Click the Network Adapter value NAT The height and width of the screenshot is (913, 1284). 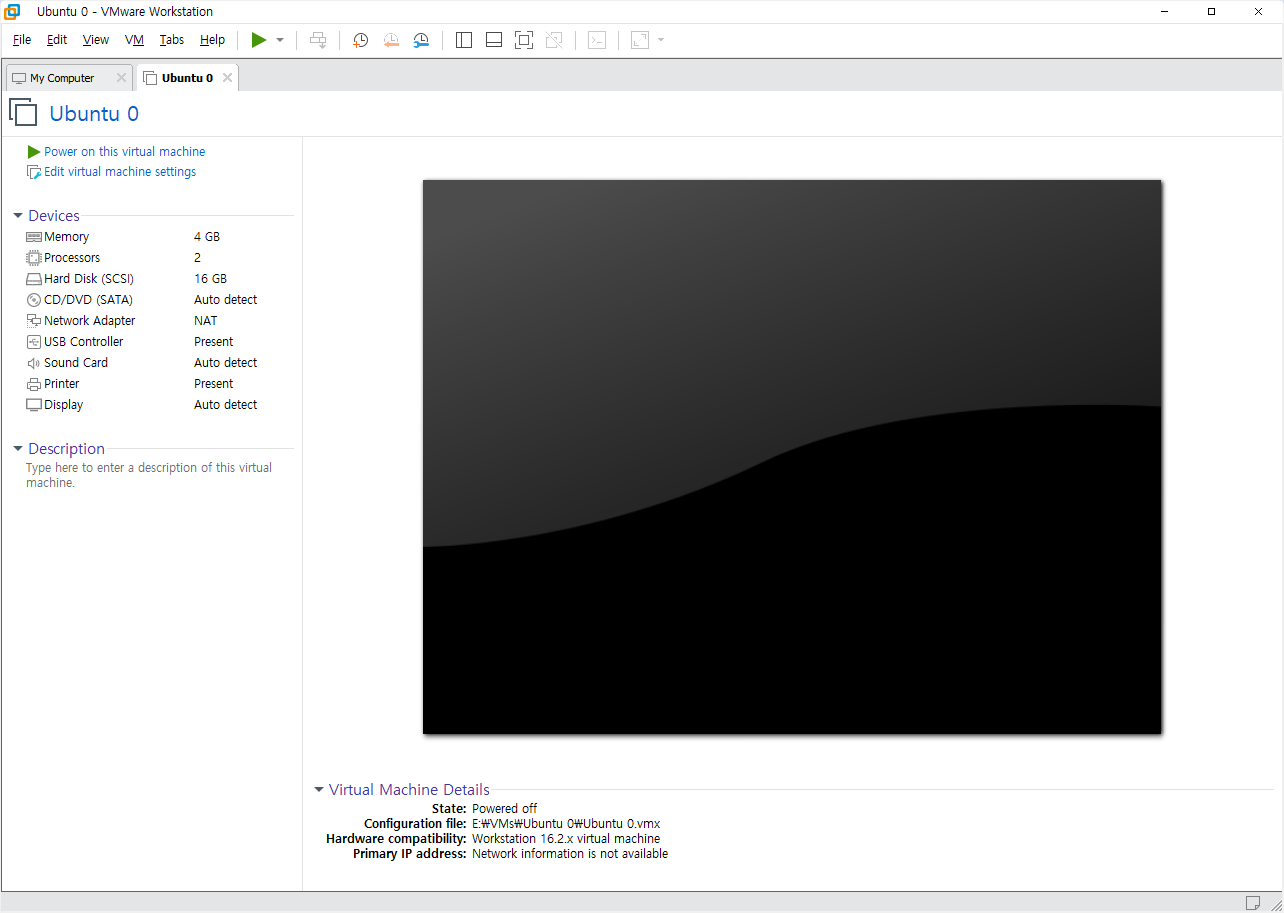click(206, 321)
